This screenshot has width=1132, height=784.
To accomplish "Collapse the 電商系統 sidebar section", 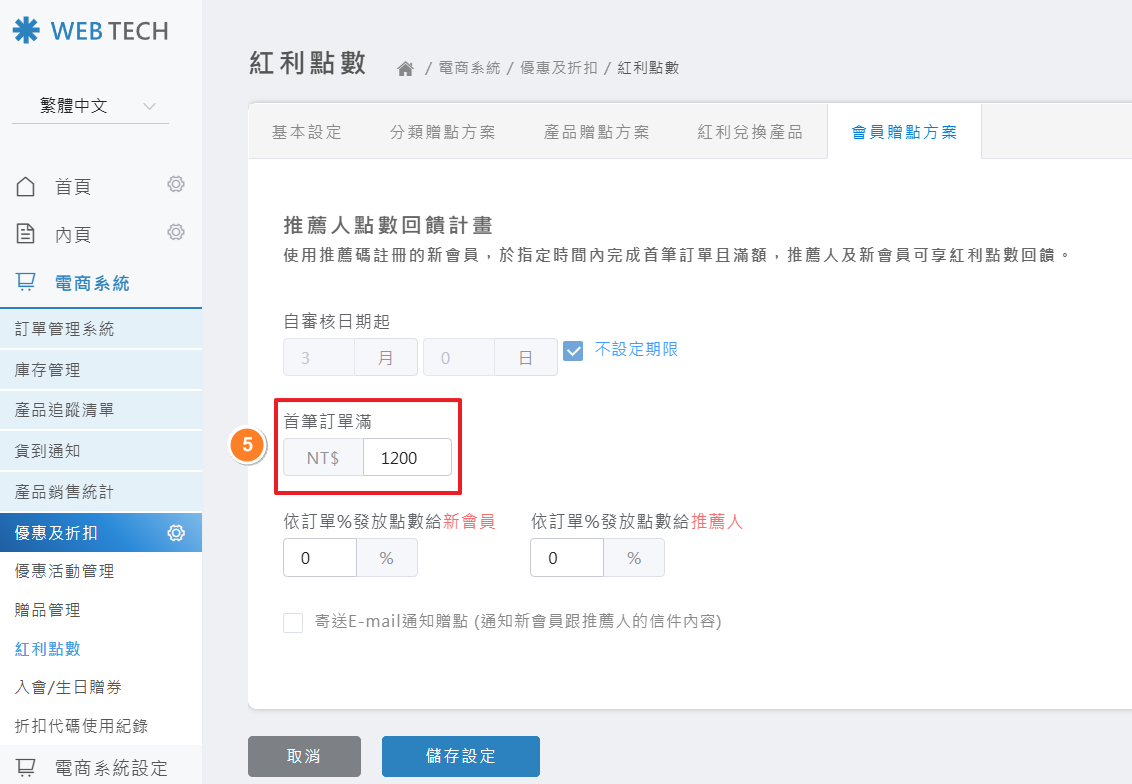I will pyautogui.click(x=92, y=283).
